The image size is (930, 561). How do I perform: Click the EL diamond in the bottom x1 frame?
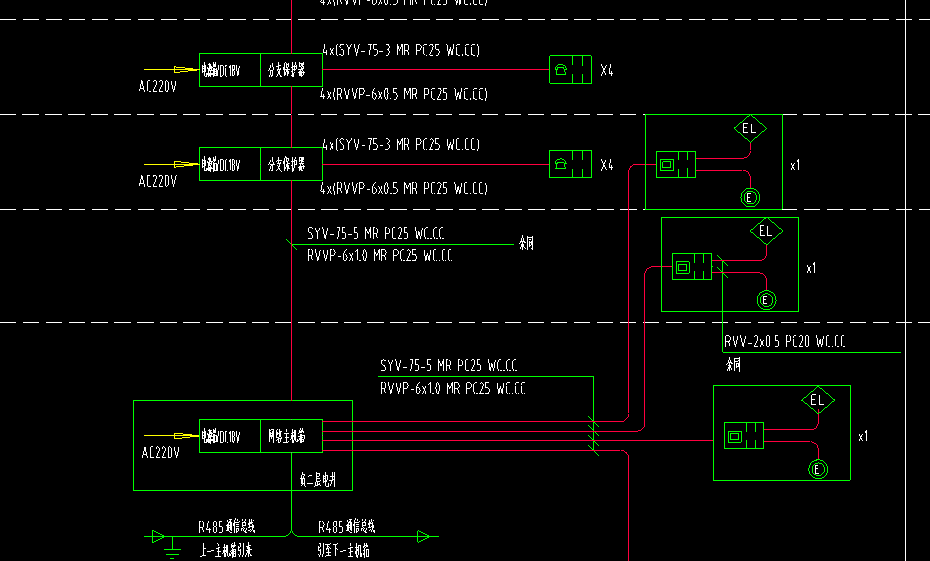click(x=818, y=400)
